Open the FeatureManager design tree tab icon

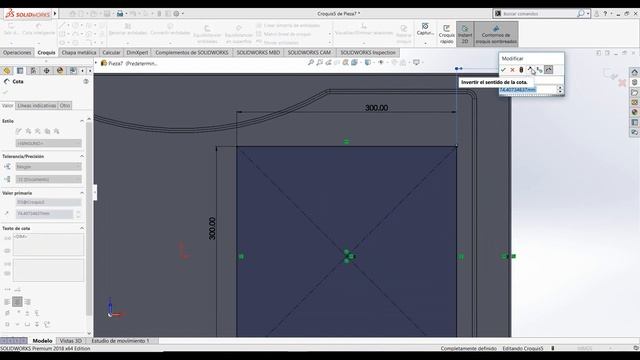[7, 71]
